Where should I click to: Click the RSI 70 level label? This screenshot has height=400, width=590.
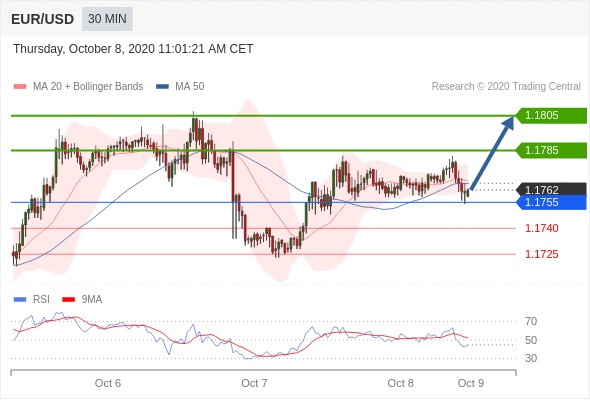(x=531, y=321)
